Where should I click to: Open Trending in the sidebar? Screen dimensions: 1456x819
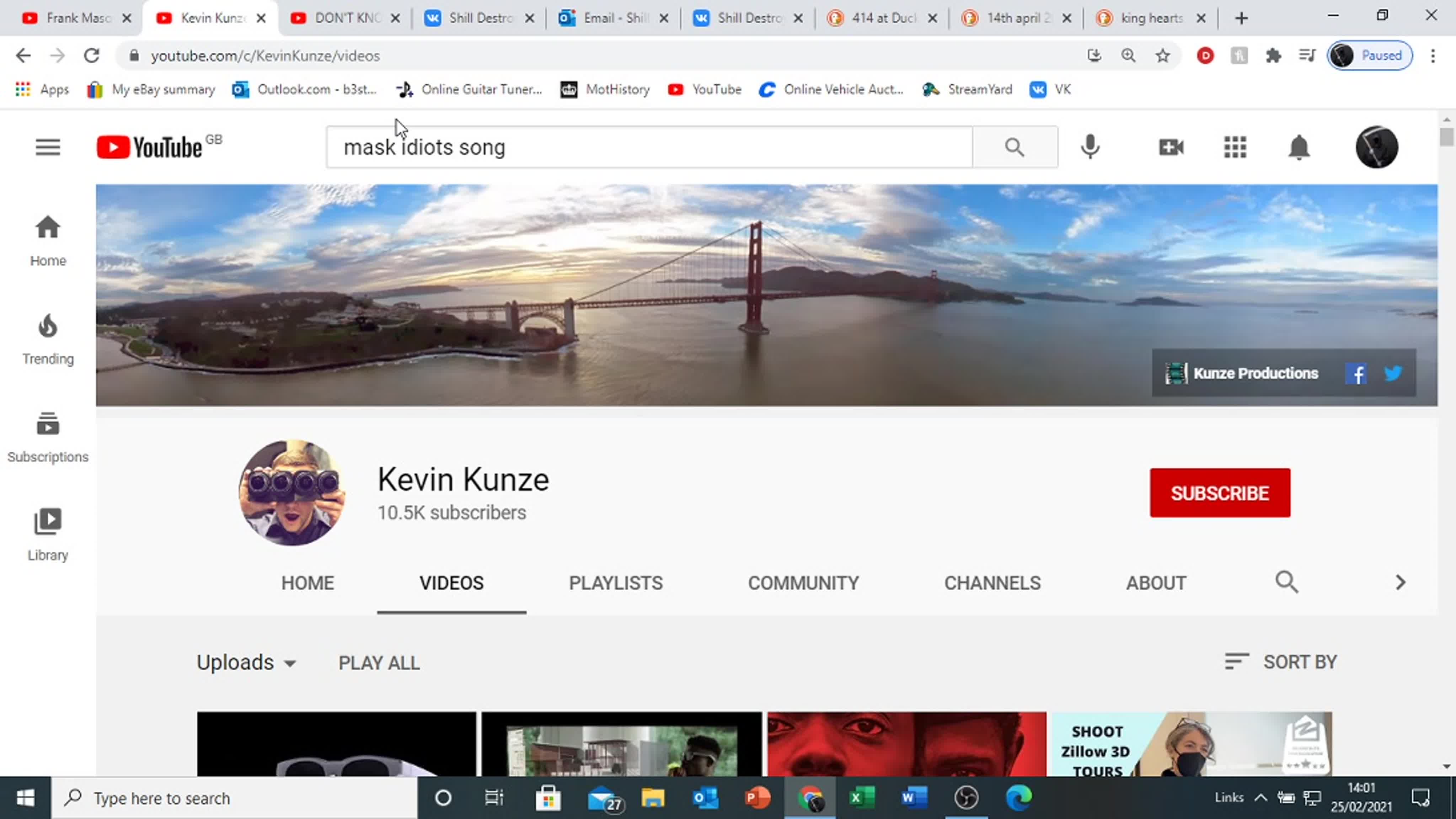click(x=48, y=339)
